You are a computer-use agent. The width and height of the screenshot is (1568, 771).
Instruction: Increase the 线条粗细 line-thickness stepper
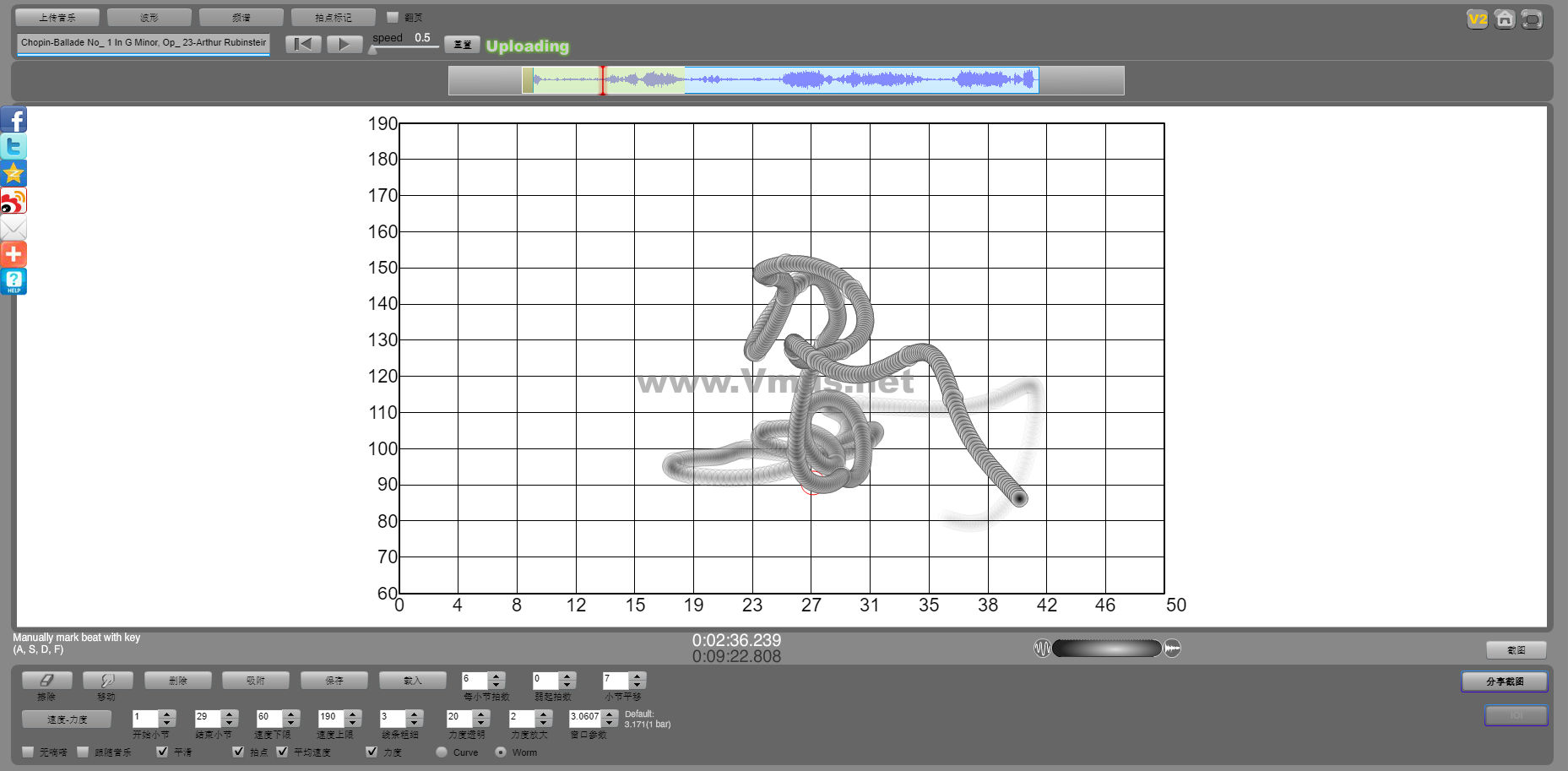point(414,714)
